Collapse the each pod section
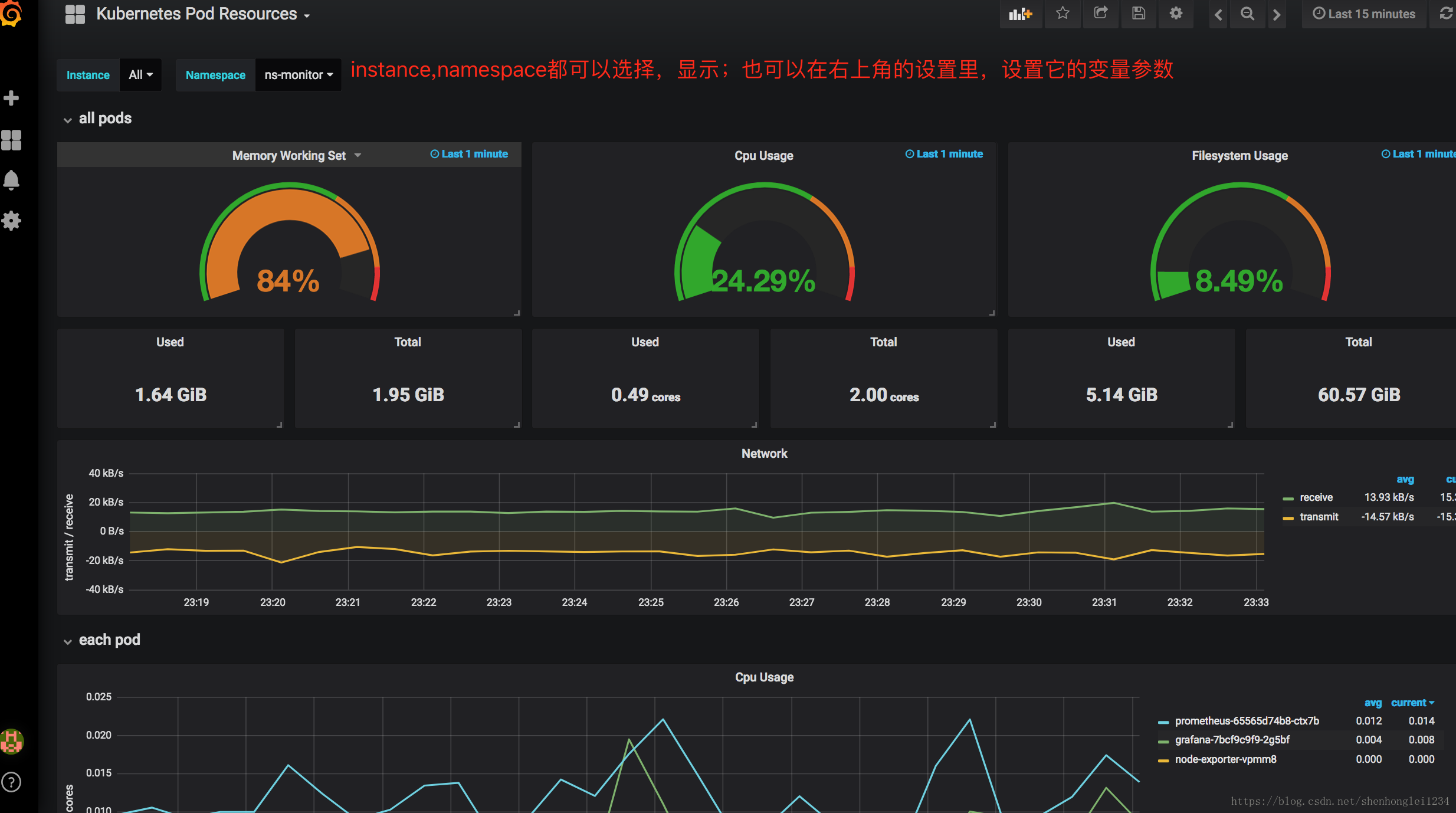The width and height of the screenshot is (1456, 813). (65, 641)
